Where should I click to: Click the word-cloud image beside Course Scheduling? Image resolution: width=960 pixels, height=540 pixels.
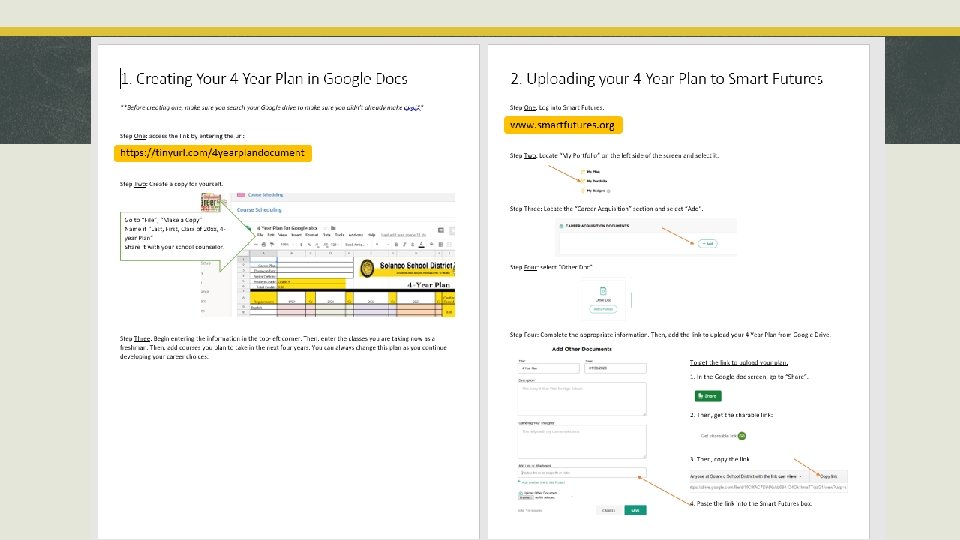click(211, 203)
